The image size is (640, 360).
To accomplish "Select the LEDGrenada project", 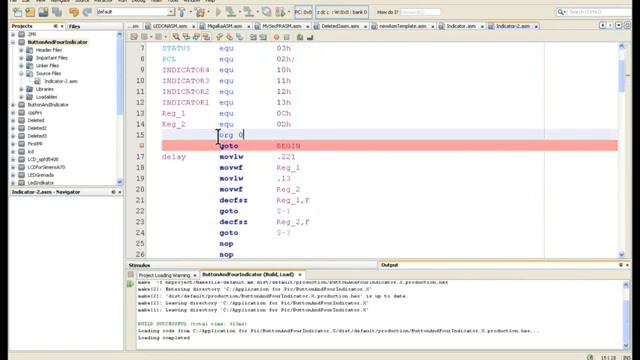I will 40,175.
